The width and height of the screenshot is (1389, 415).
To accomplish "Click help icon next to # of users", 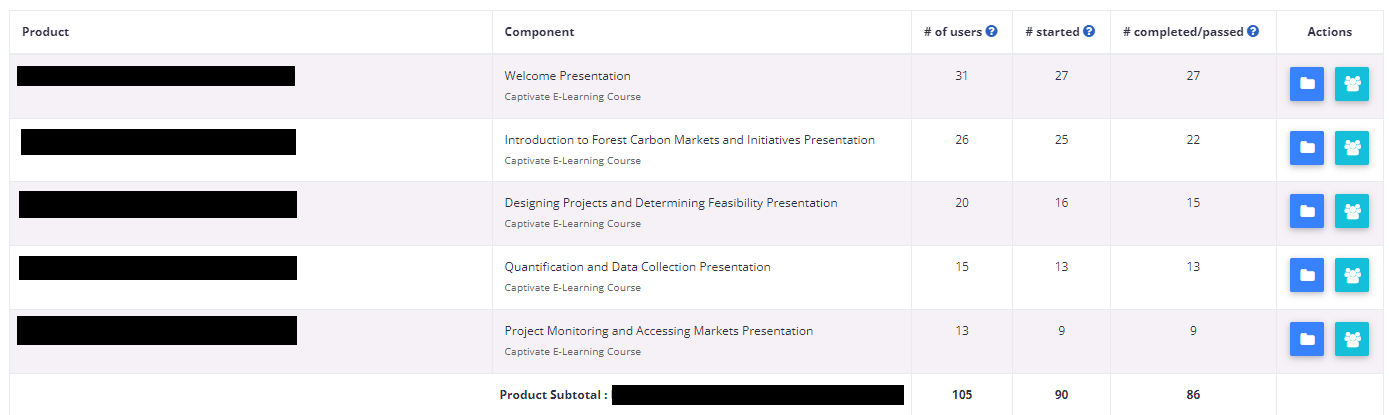I will point(992,32).
